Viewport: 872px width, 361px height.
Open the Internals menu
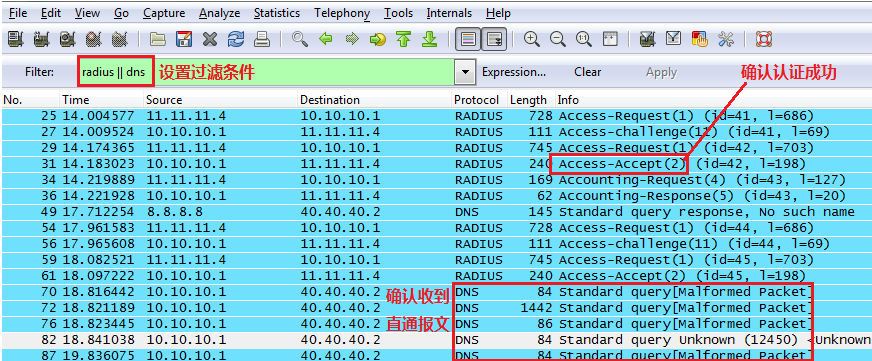449,13
